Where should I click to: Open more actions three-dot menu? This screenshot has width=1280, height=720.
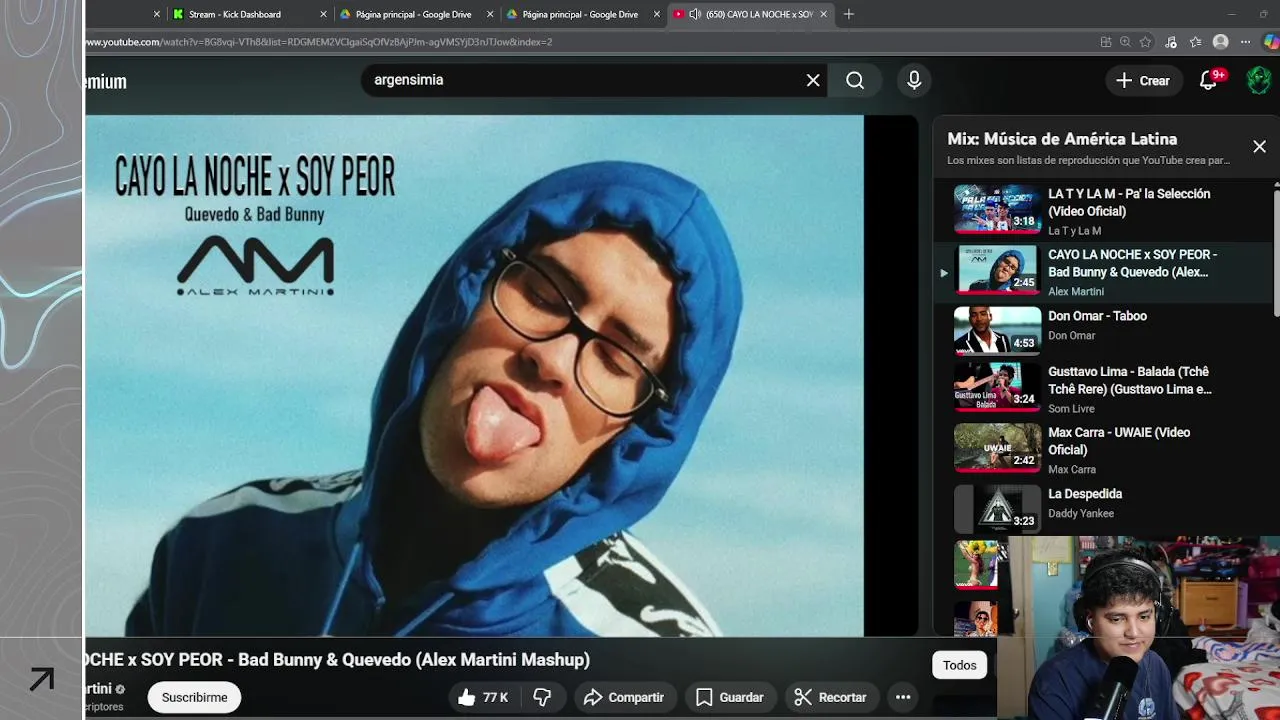[x=903, y=697]
